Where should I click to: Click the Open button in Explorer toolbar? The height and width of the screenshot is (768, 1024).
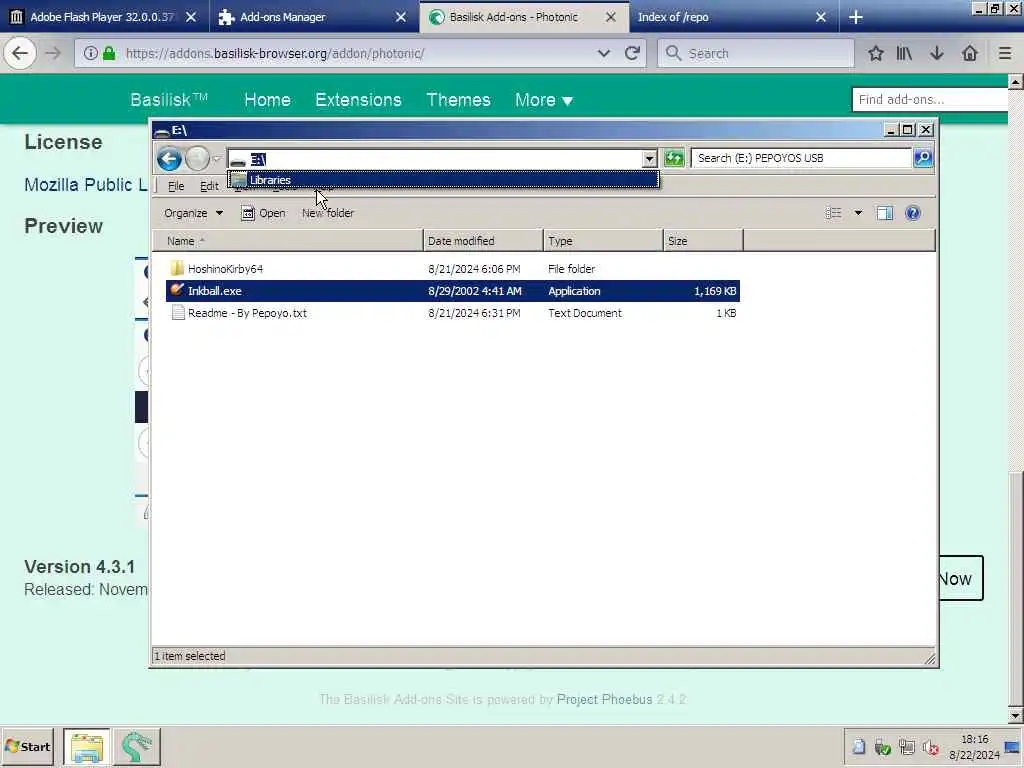[263, 213]
